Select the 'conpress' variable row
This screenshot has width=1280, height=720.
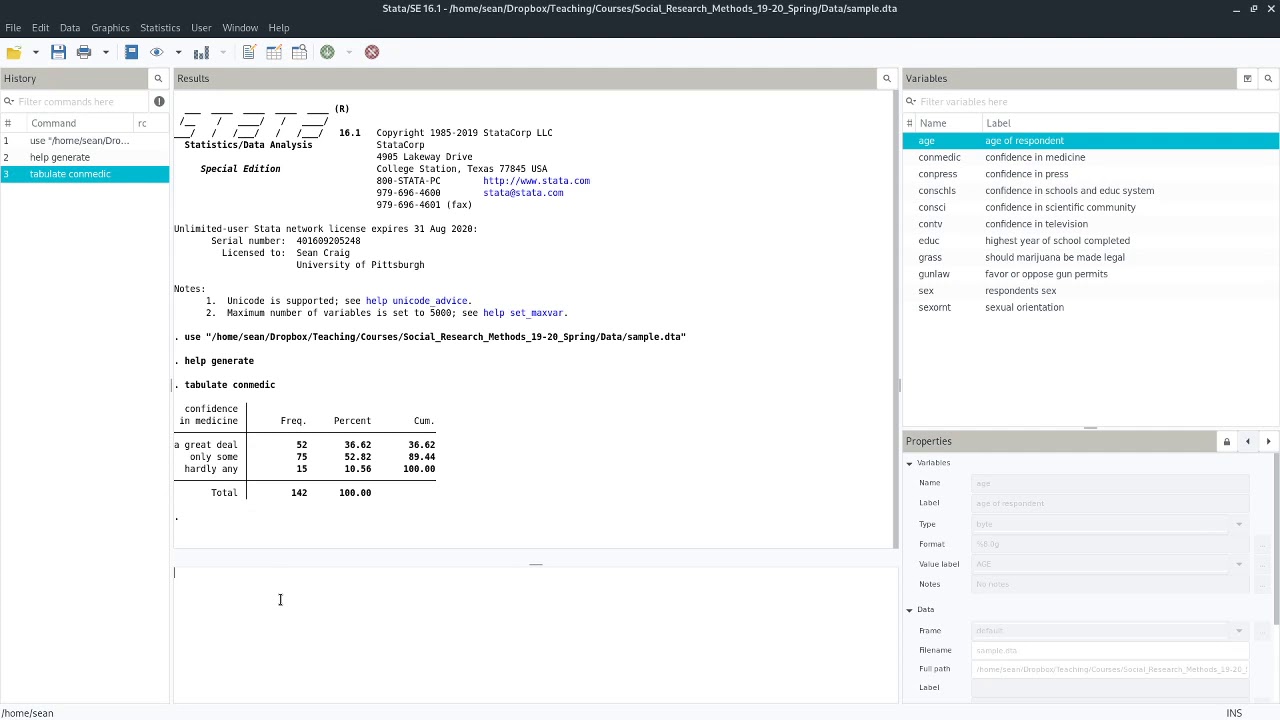click(x=1090, y=174)
